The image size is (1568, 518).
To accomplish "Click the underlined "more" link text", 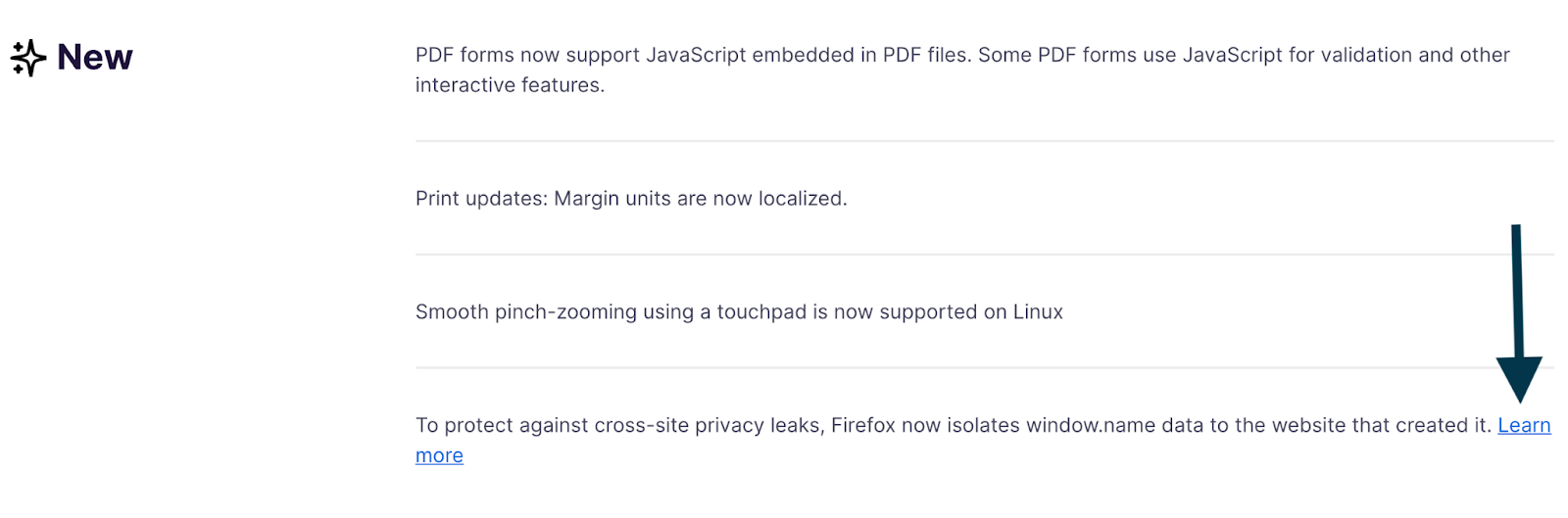I will (439, 455).
